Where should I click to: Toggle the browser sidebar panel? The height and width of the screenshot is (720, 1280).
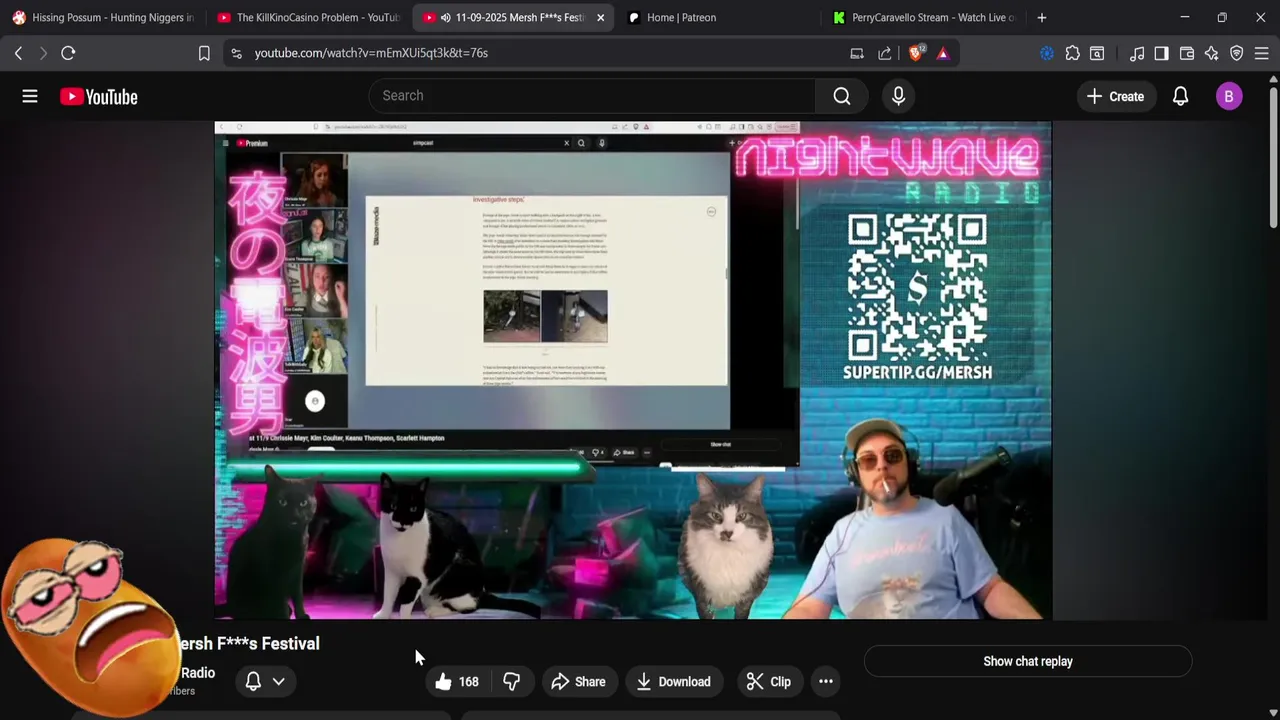pyautogui.click(x=1161, y=53)
